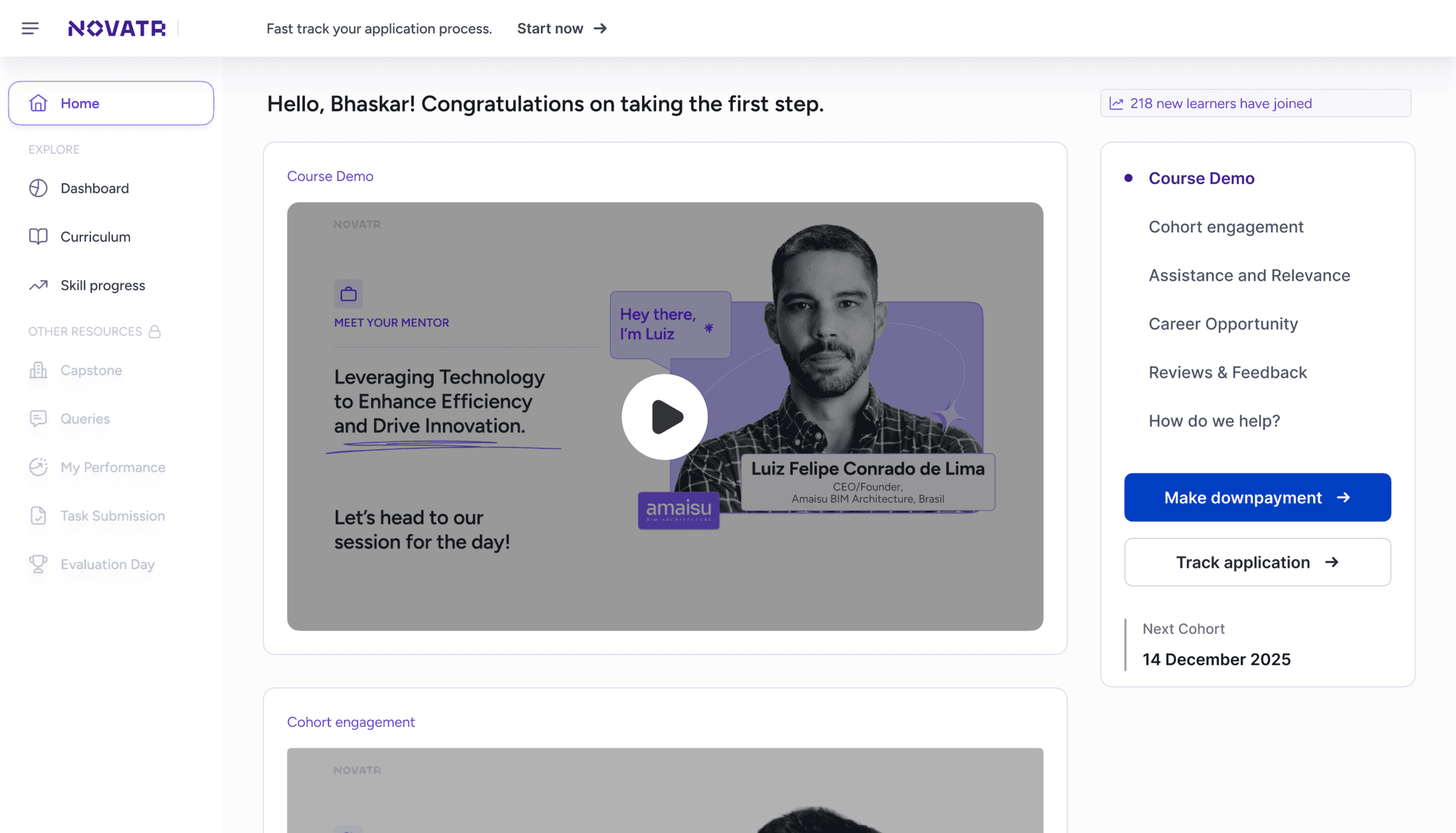The image size is (1456, 833).
Task: Click the briefcase icon above Meet Your Mentor
Action: pyautogui.click(x=348, y=294)
